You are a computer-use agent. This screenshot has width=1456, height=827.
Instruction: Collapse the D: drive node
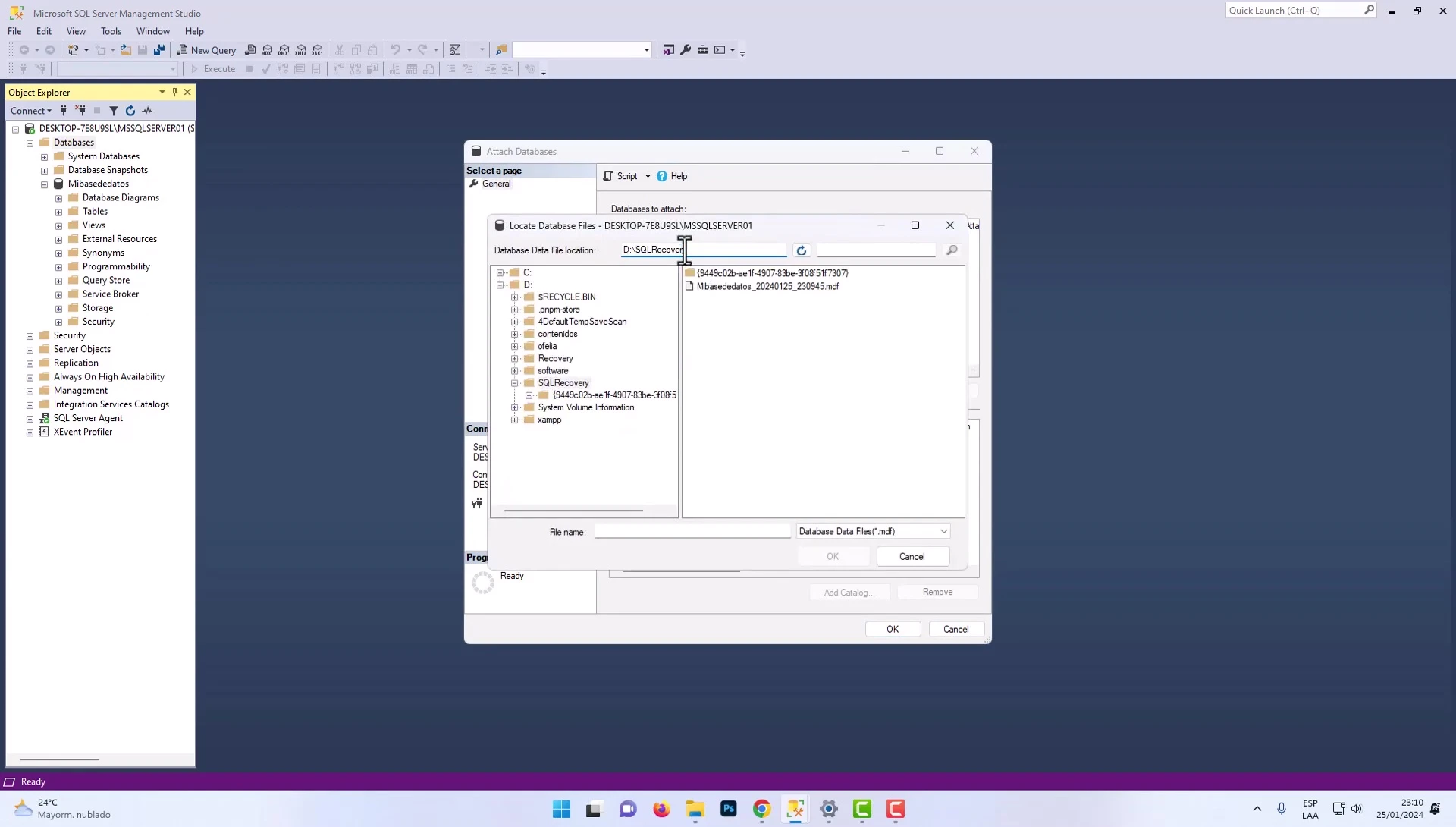500,285
